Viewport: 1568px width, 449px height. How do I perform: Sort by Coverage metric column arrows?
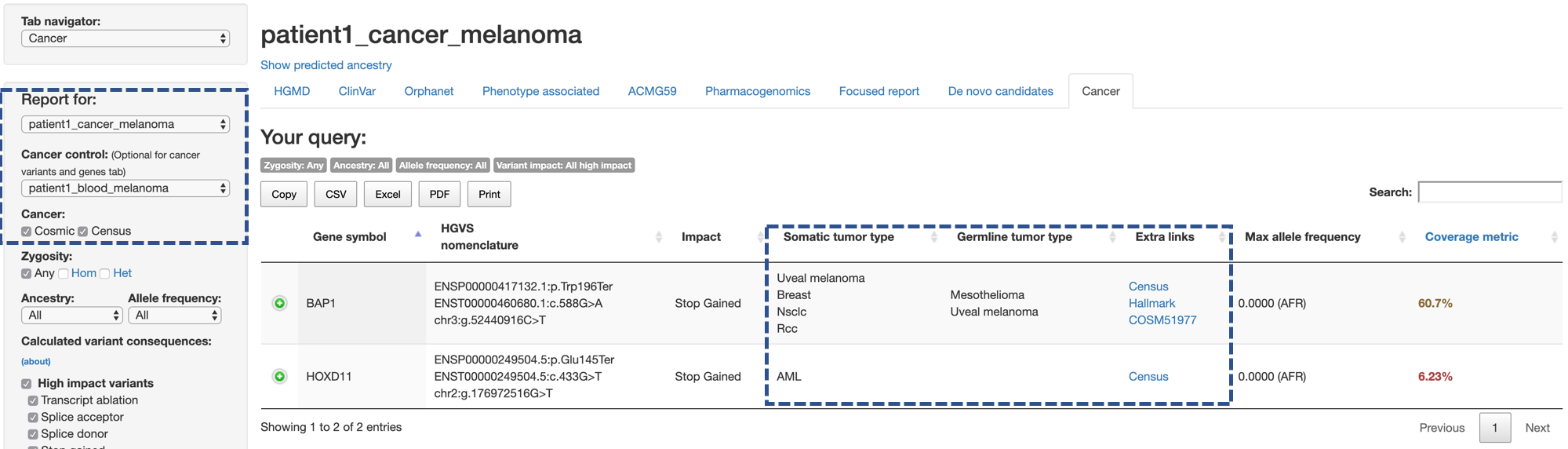[x=1554, y=237]
